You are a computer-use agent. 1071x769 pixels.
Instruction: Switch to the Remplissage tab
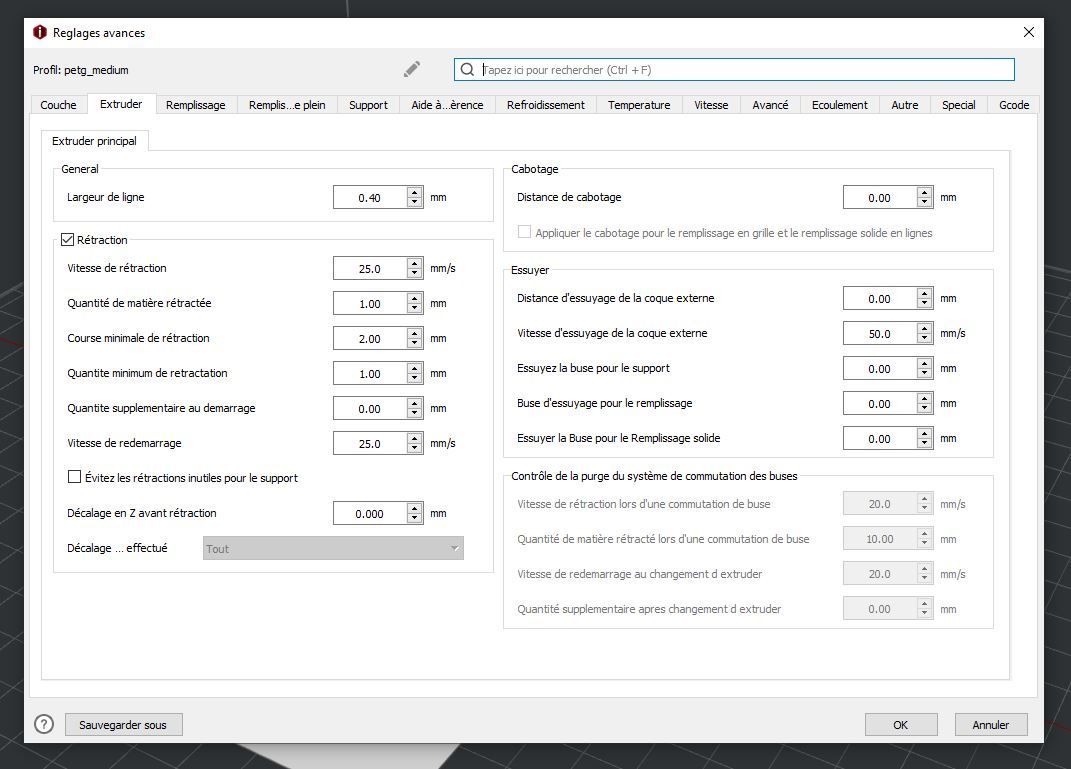(195, 105)
